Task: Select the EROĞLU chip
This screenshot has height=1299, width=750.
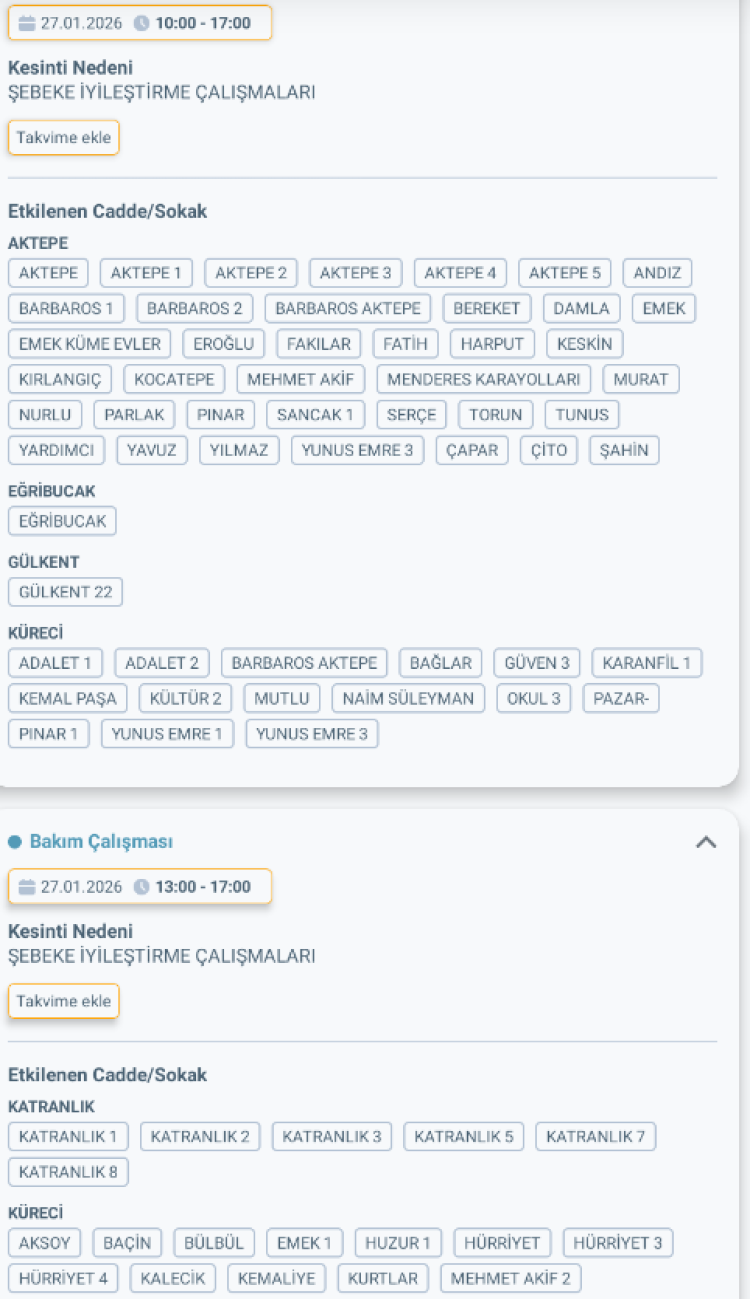Action: coord(224,344)
